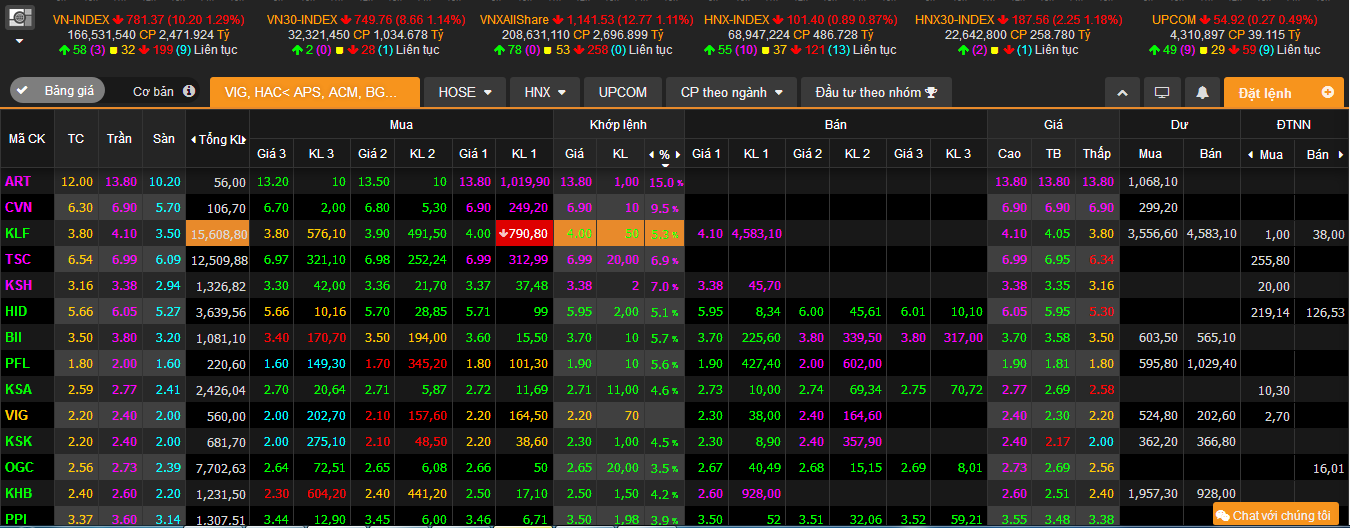Screen dimensions: 1350x528
Task: Select KHB stock symbol
Action: (19, 493)
